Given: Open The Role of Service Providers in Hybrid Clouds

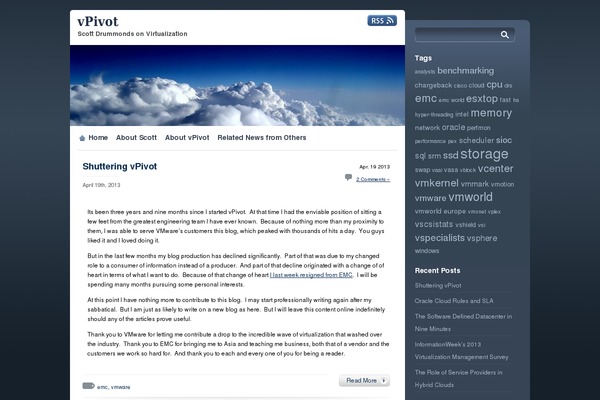Looking at the screenshot, I should click(458, 379).
